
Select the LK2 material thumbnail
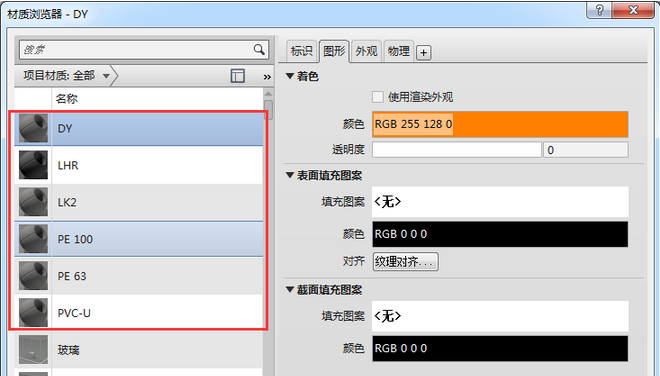(33, 202)
